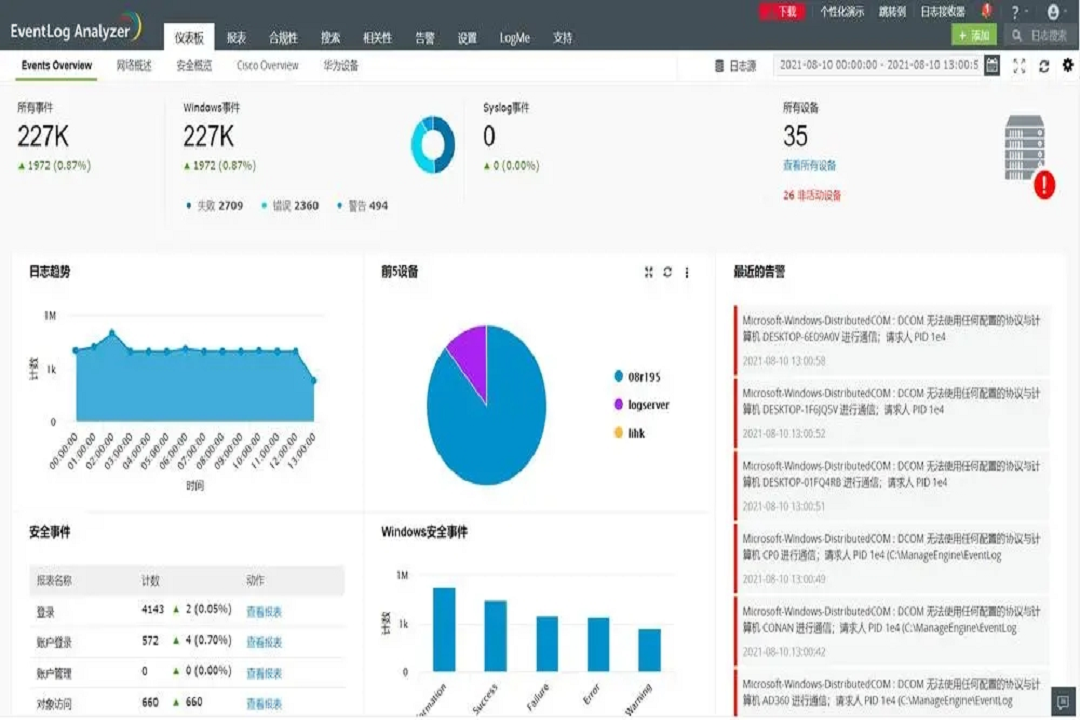Click the 错误 2360 legend entry

[290, 205]
